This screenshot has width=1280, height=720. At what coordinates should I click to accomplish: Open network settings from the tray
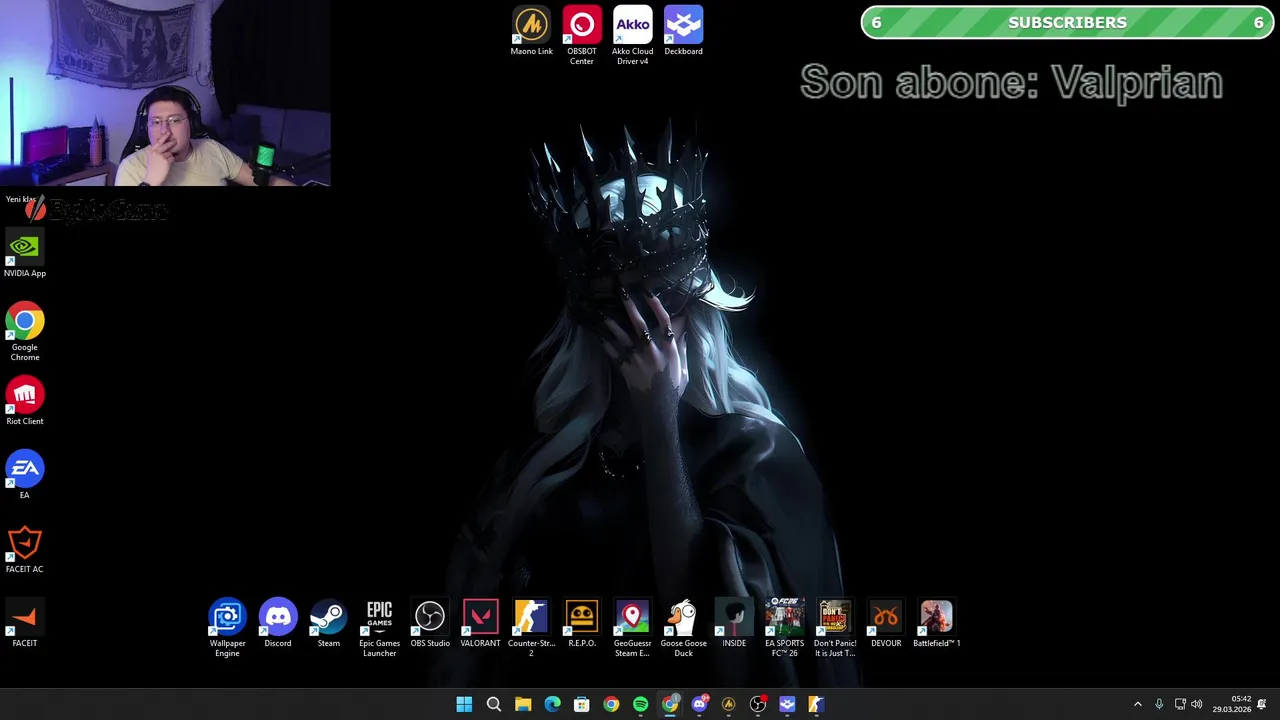1180,704
